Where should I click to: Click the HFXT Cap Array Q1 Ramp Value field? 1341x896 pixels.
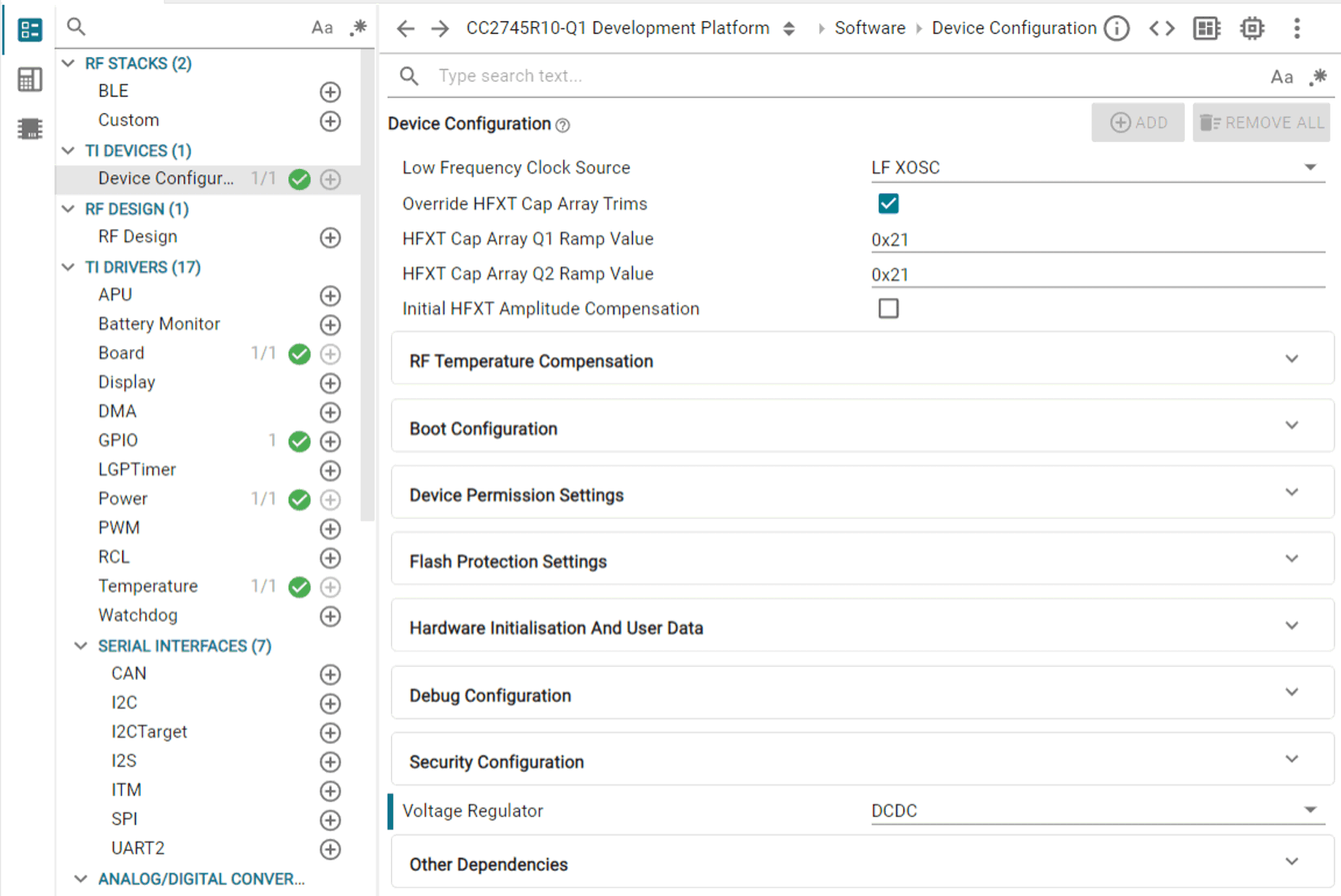tap(1097, 240)
